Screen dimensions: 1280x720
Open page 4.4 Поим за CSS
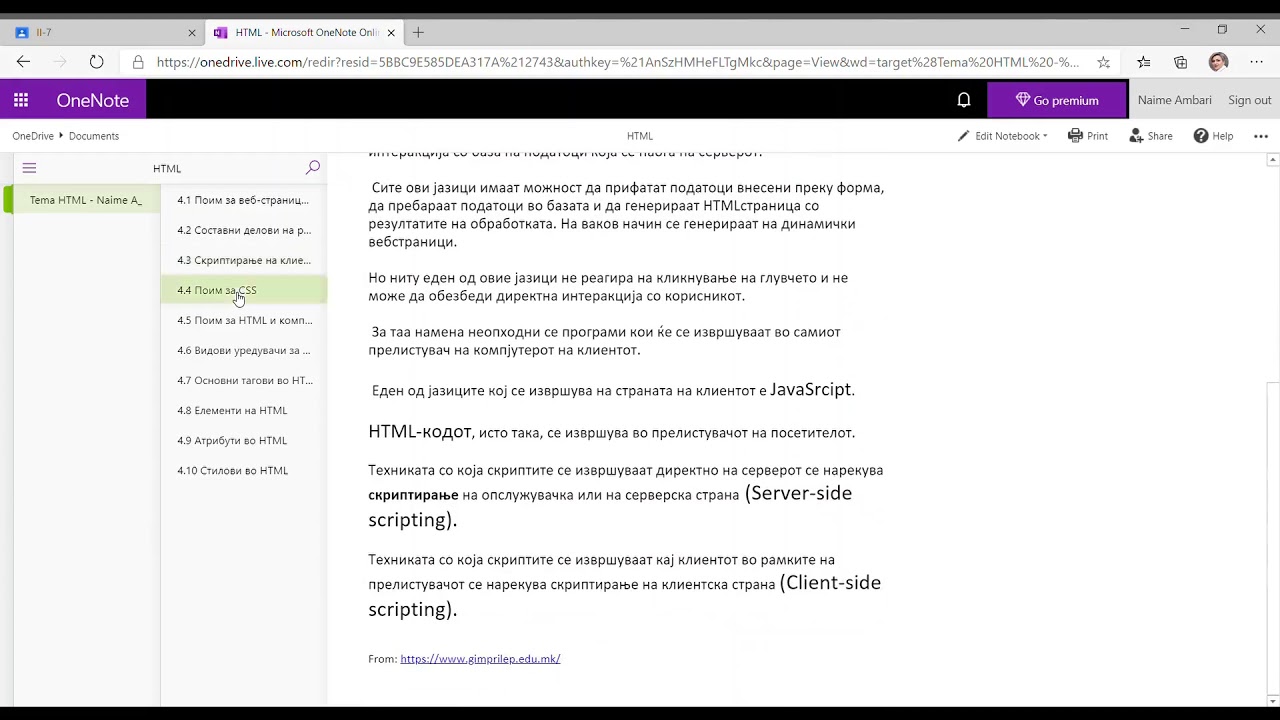point(243,290)
